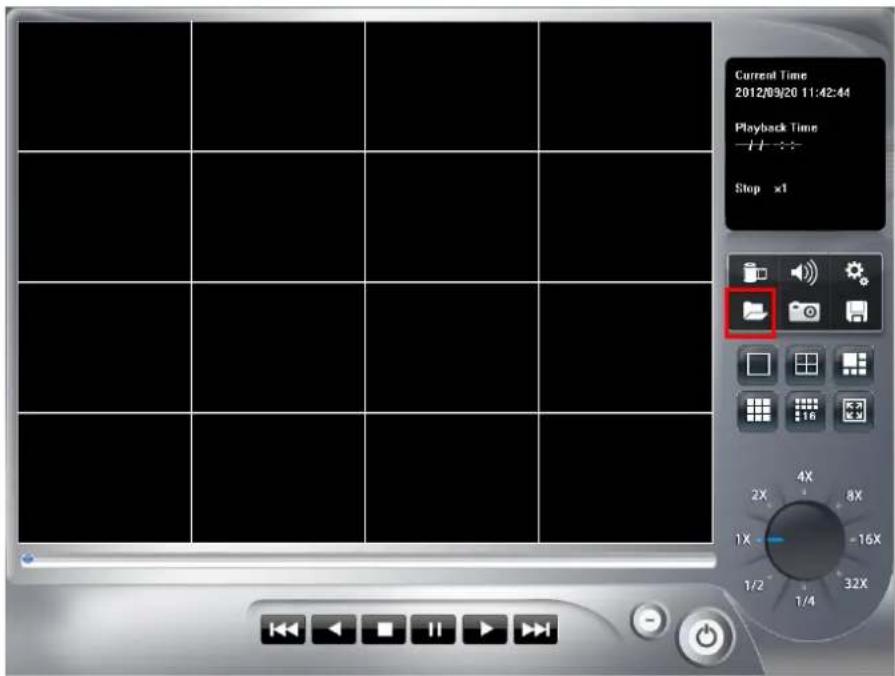895x676 pixels.
Task: Pause the playback
Action: click(x=434, y=629)
